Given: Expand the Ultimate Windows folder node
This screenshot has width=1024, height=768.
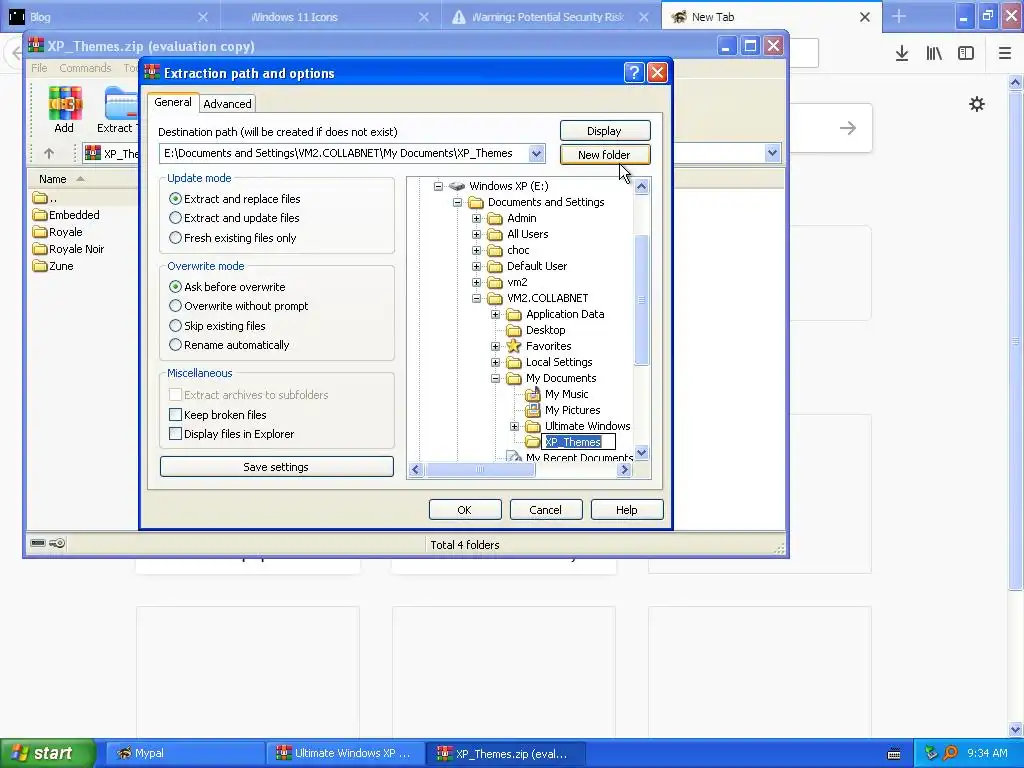Looking at the screenshot, I should tap(515, 426).
